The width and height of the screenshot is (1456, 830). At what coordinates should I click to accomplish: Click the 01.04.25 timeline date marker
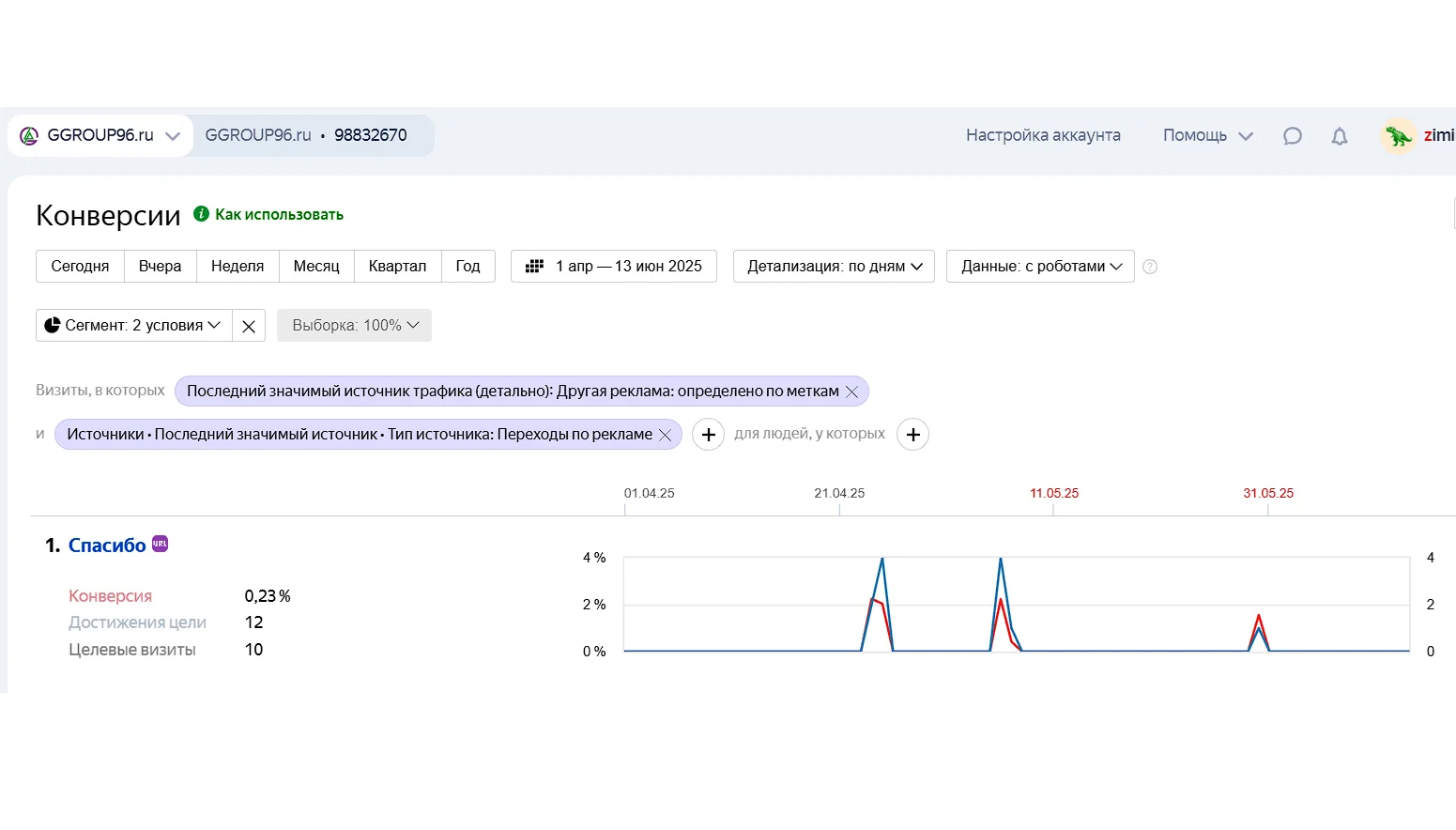coord(649,493)
